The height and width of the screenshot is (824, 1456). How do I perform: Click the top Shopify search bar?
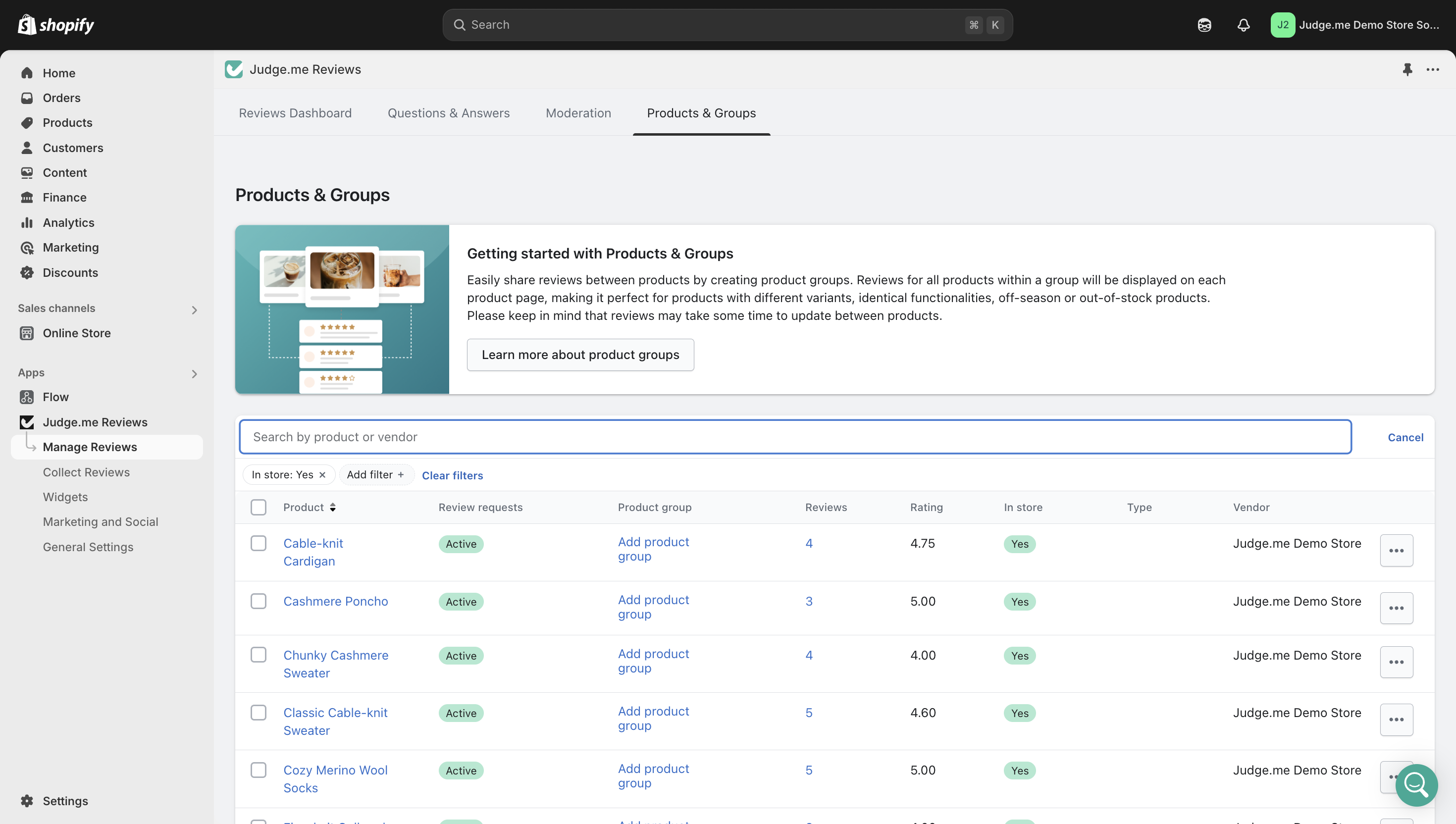[727, 25]
